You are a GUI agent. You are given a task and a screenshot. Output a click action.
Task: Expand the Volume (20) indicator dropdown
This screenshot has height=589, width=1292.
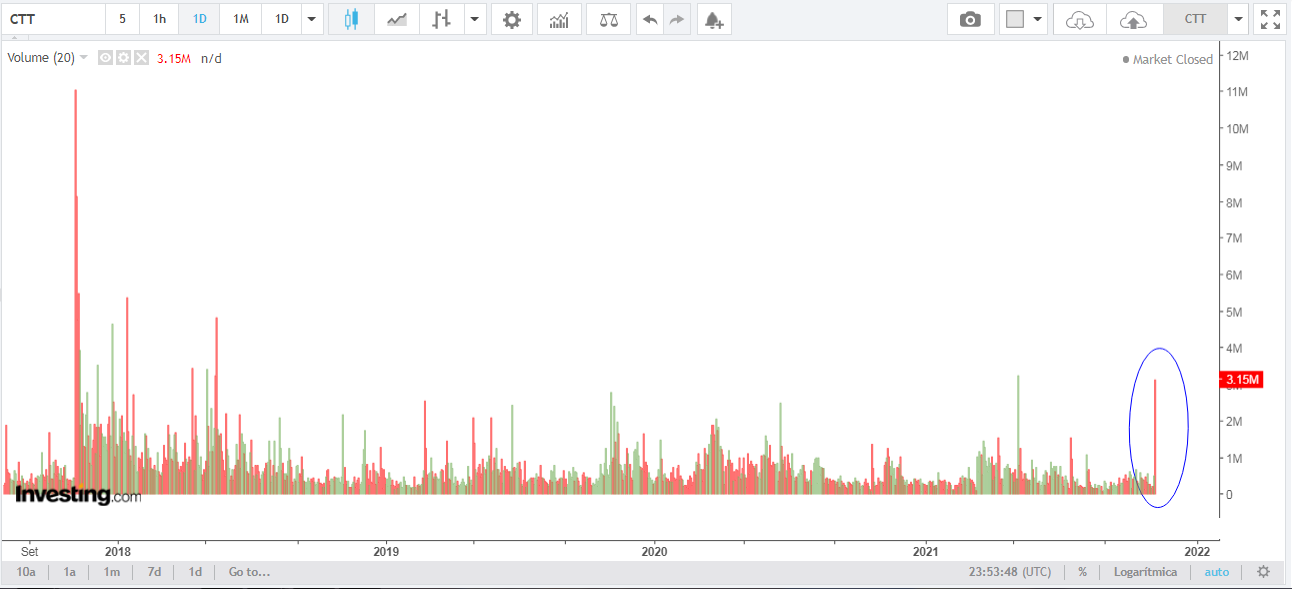(84, 58)
